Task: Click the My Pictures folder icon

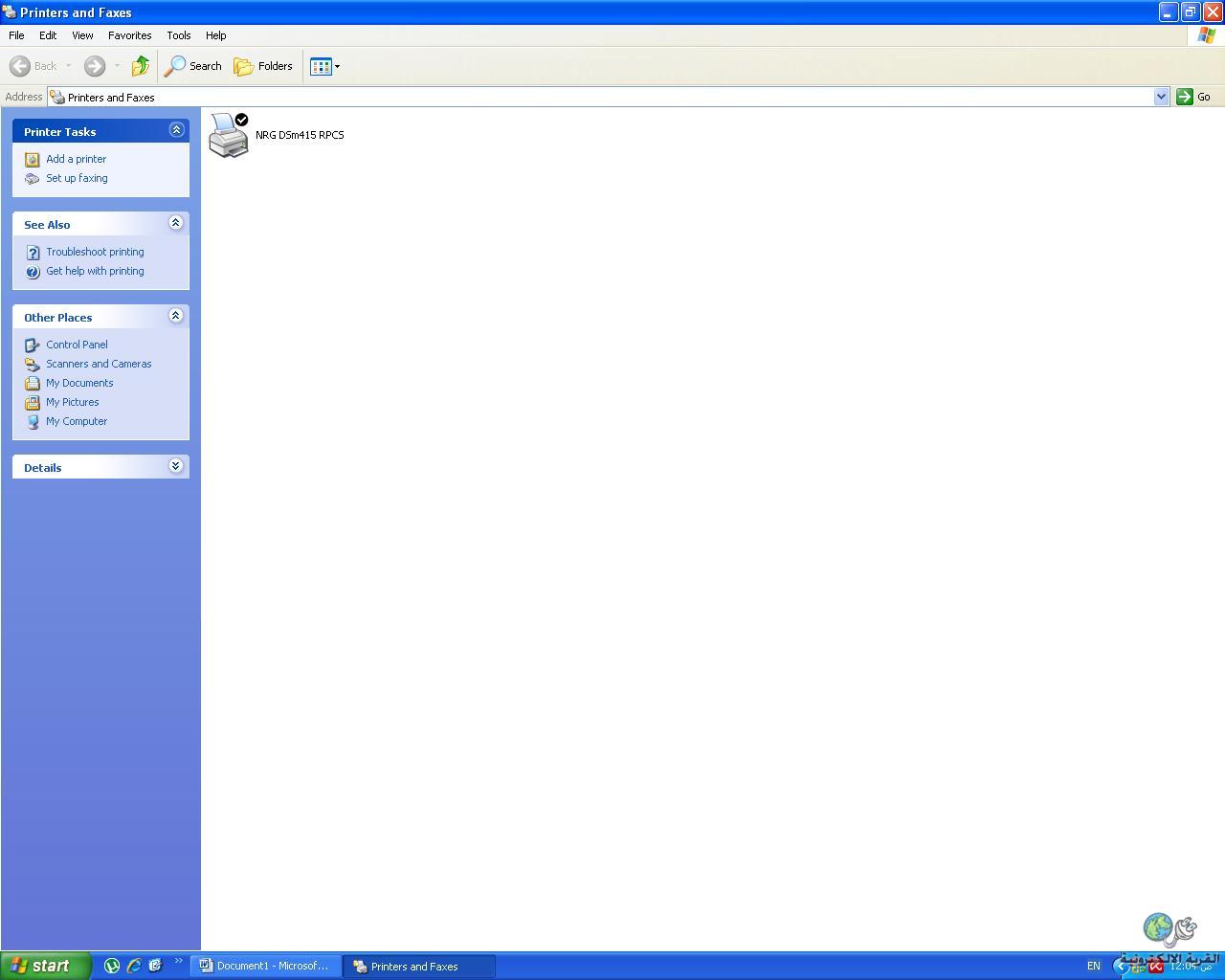Action: [x=33, y=402]
